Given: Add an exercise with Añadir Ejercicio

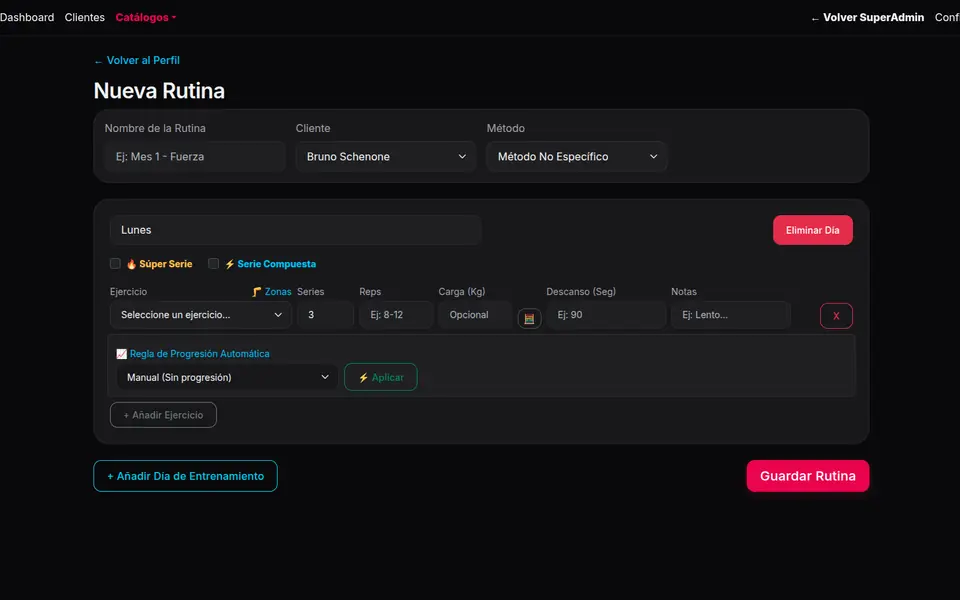Looking at the screenshot, I should click(x=163, y=415).
